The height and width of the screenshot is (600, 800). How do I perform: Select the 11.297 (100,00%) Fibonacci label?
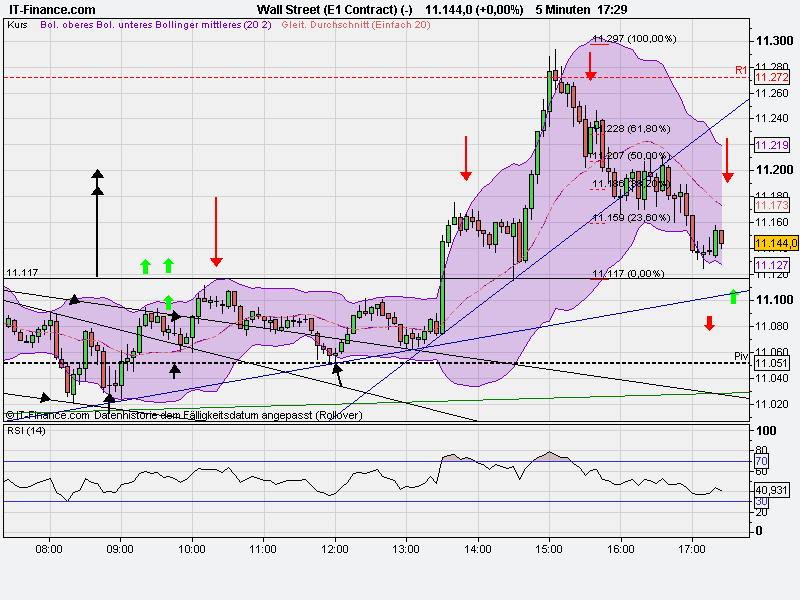click(634, 38)
